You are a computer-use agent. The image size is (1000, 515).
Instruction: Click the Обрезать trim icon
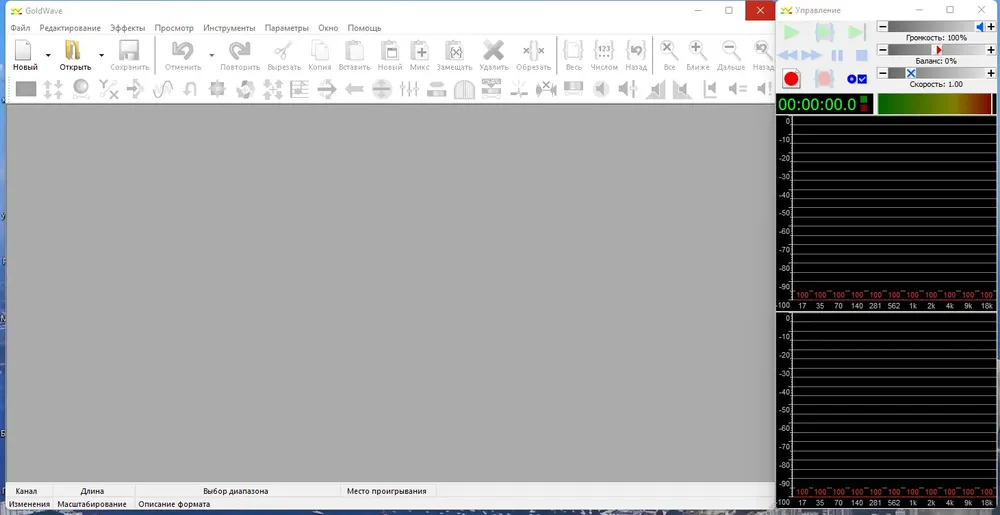tap(533, 51)
